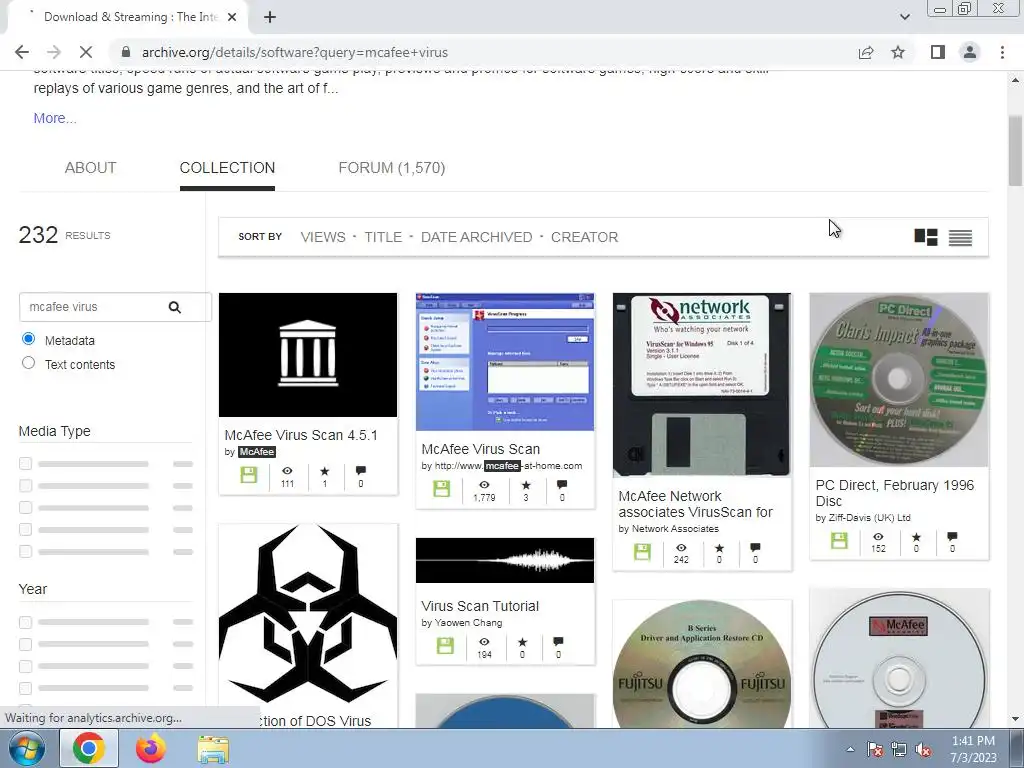Open the Virus Scan Tutorial link
The image size is (1024, 768).
[480, 606]
